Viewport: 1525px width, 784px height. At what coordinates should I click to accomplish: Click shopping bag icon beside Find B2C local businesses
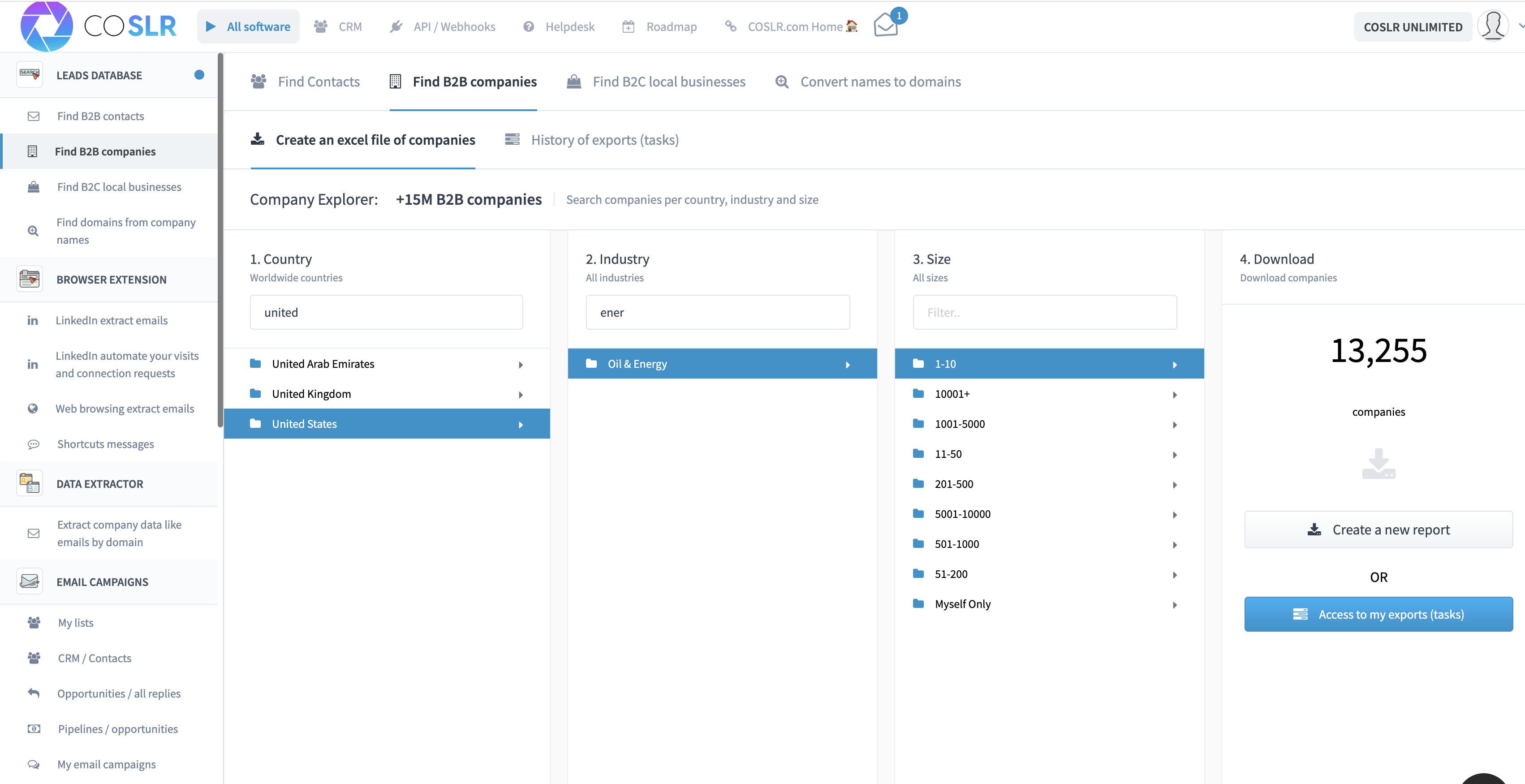pyautogui.click(x=34, y=186)
